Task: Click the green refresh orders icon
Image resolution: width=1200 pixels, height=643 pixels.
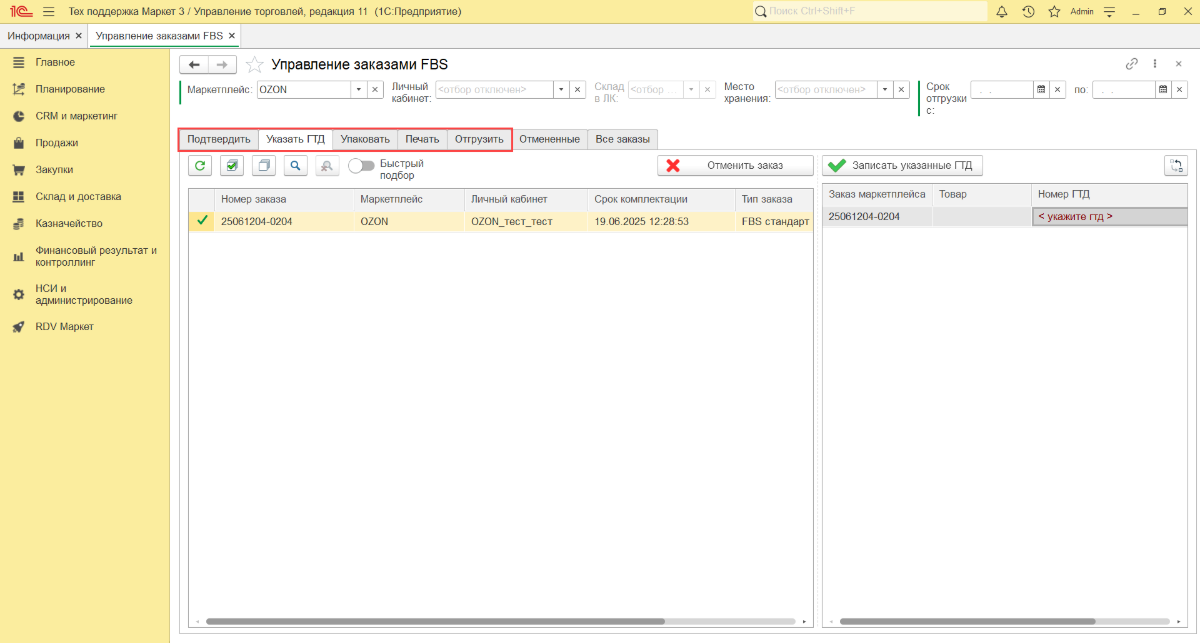Action: [x=200, y=166]
